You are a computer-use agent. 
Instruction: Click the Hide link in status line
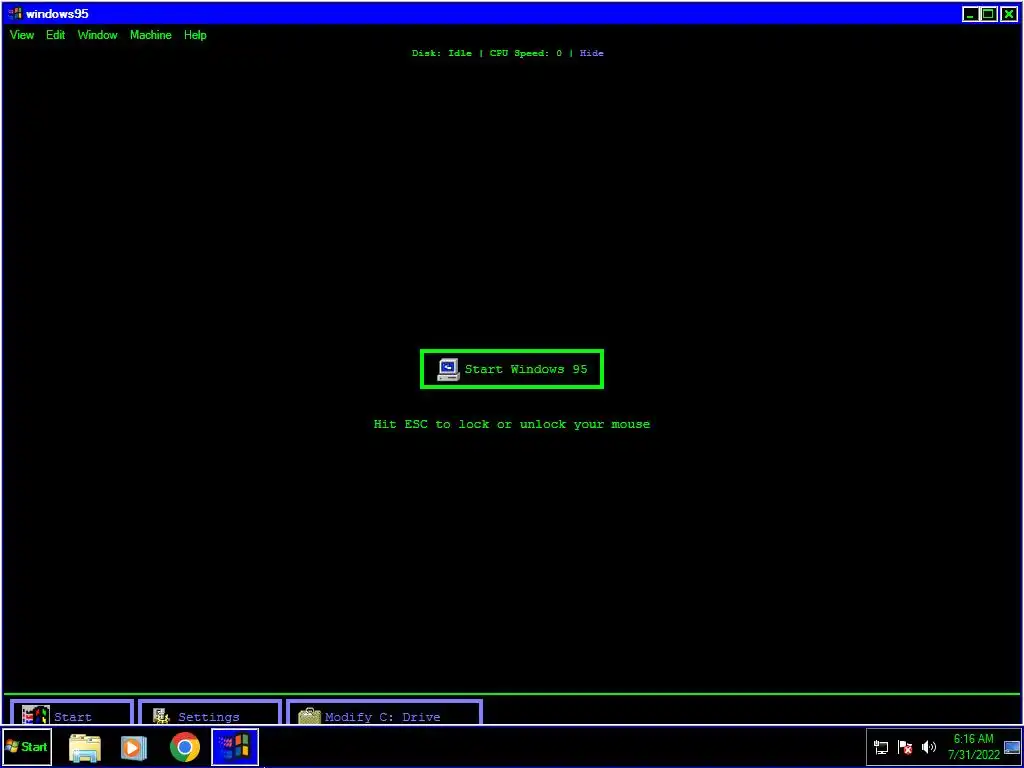coord(592,53)
